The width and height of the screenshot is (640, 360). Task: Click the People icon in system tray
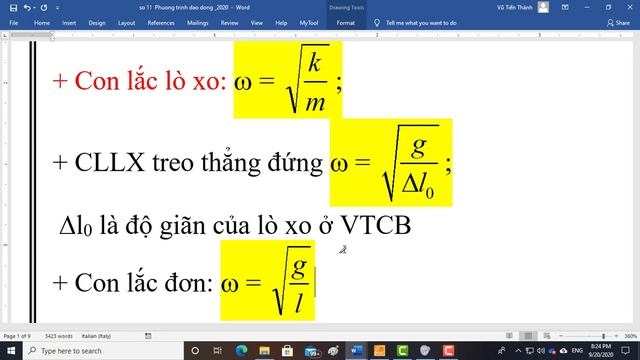point(502,351)
